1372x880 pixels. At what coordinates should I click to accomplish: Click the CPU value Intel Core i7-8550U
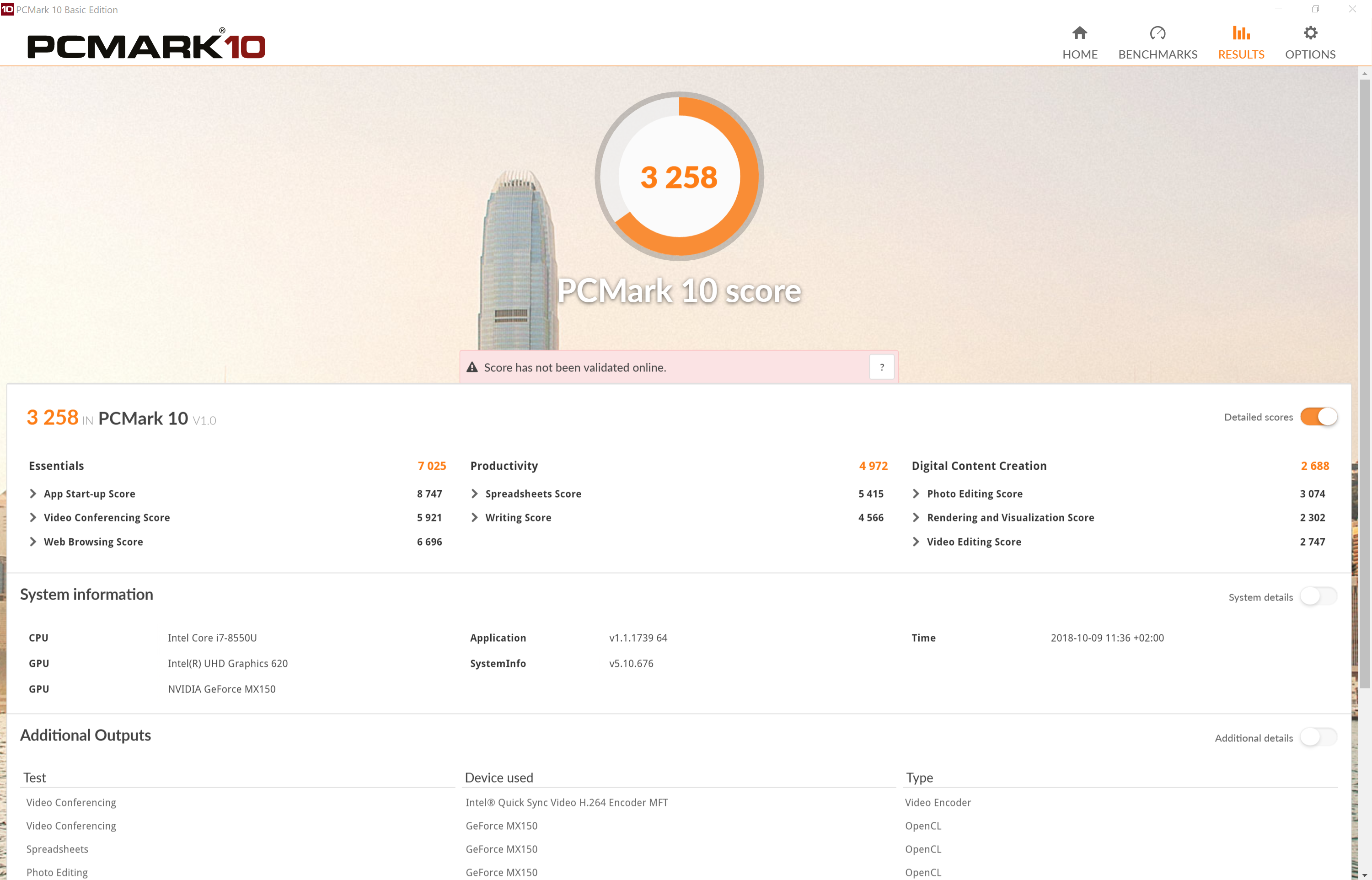213,638
